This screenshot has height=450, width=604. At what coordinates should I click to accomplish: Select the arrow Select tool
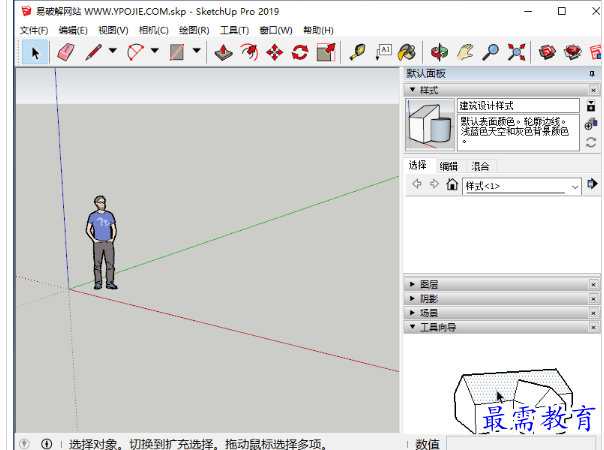(x=35, y=52)
